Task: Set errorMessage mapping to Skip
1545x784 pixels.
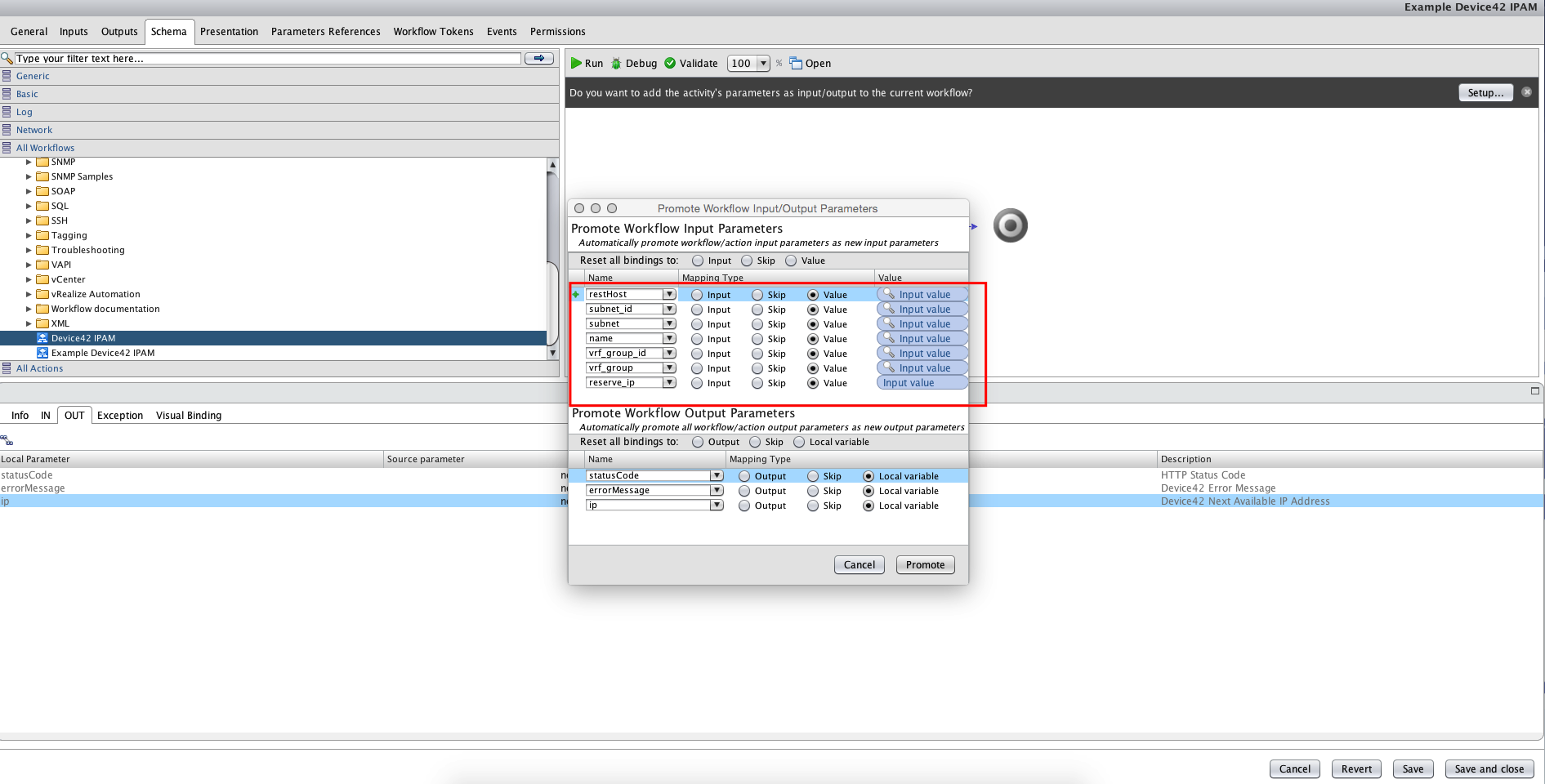Action: [813, 491]
